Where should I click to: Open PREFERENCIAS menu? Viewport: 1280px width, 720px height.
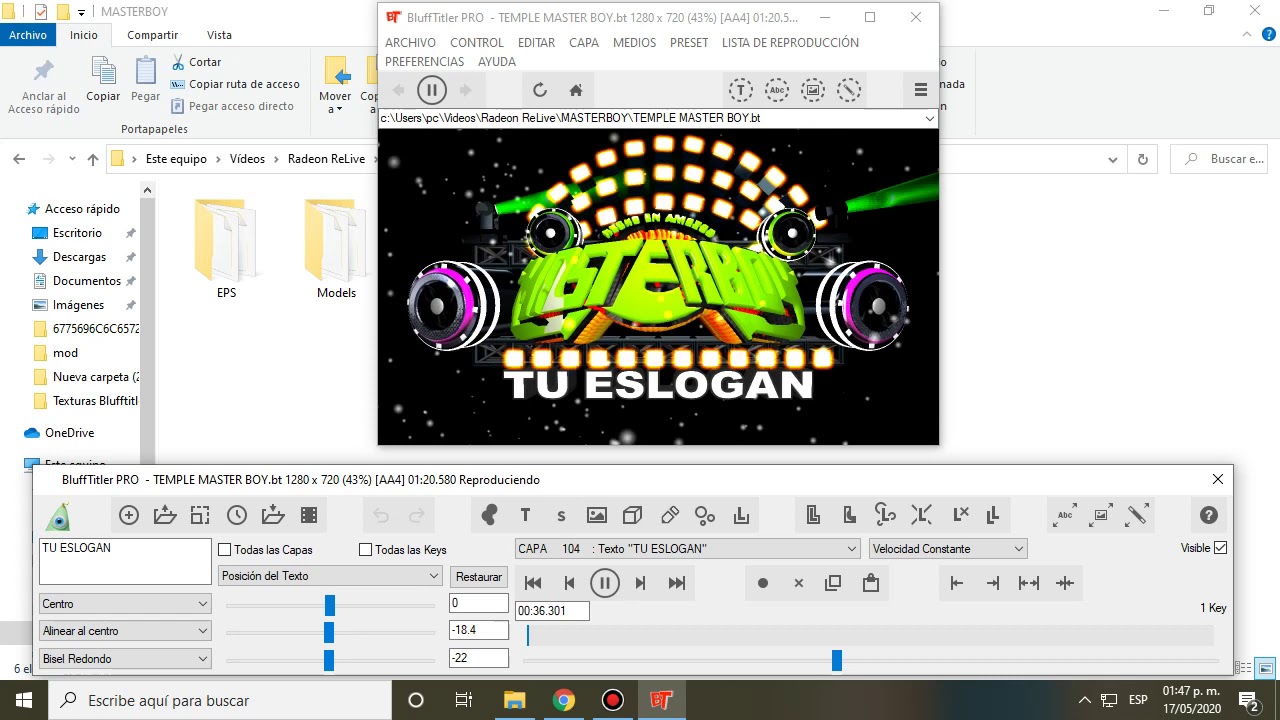tap(424, 62)
